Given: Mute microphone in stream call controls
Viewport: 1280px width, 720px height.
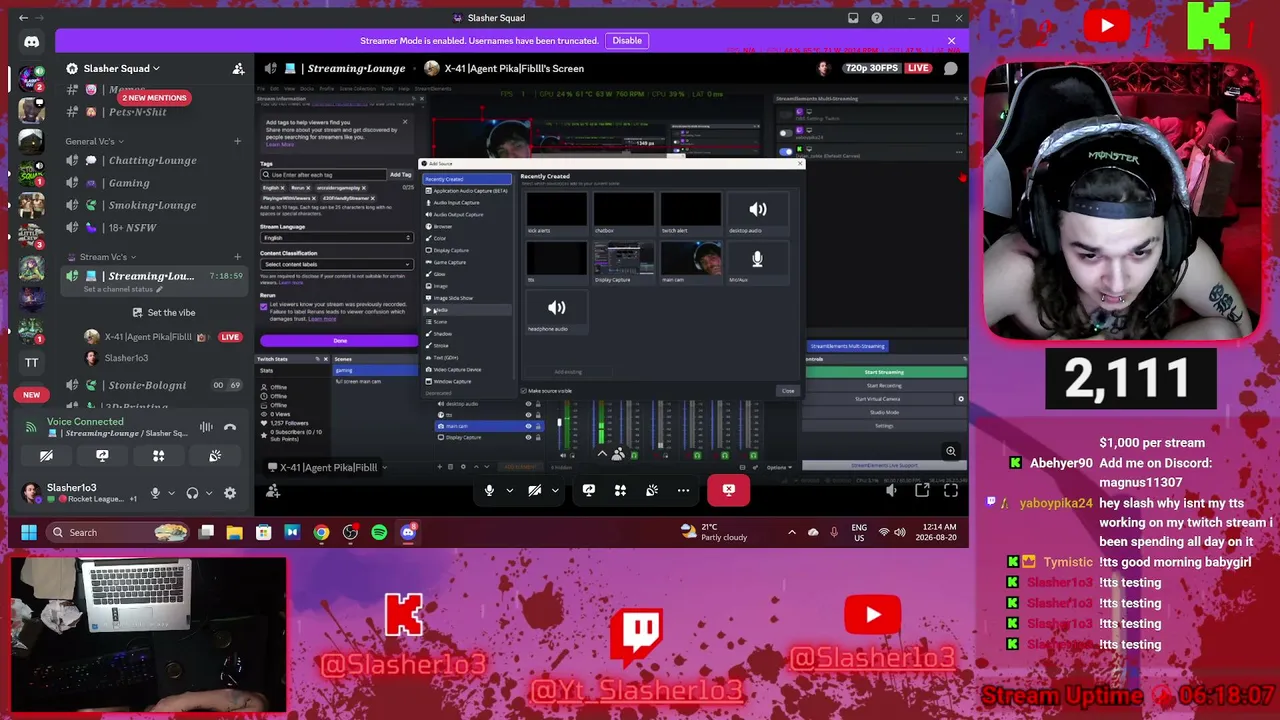Looking at the screenshot, I should pos(489,491).
